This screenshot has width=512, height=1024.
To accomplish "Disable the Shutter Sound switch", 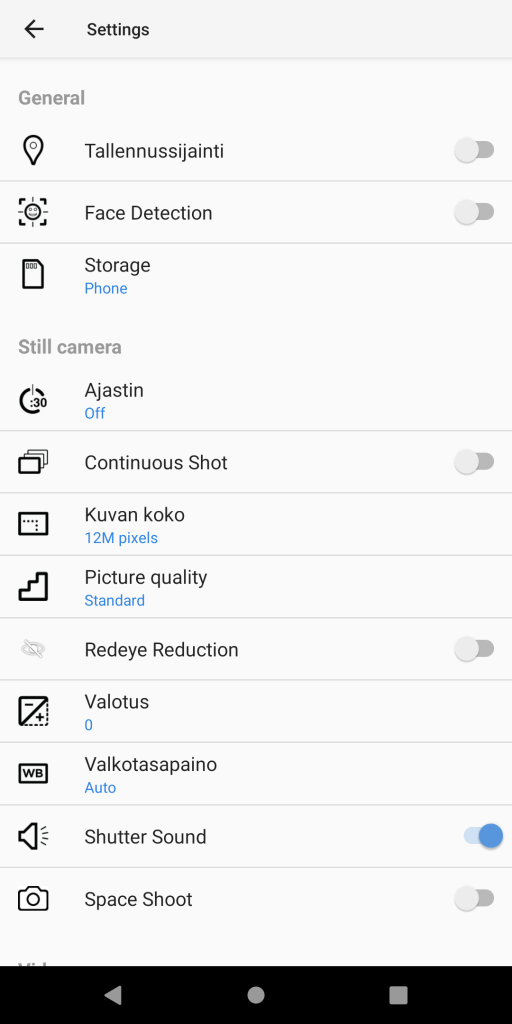I will [x=483, y=836].
